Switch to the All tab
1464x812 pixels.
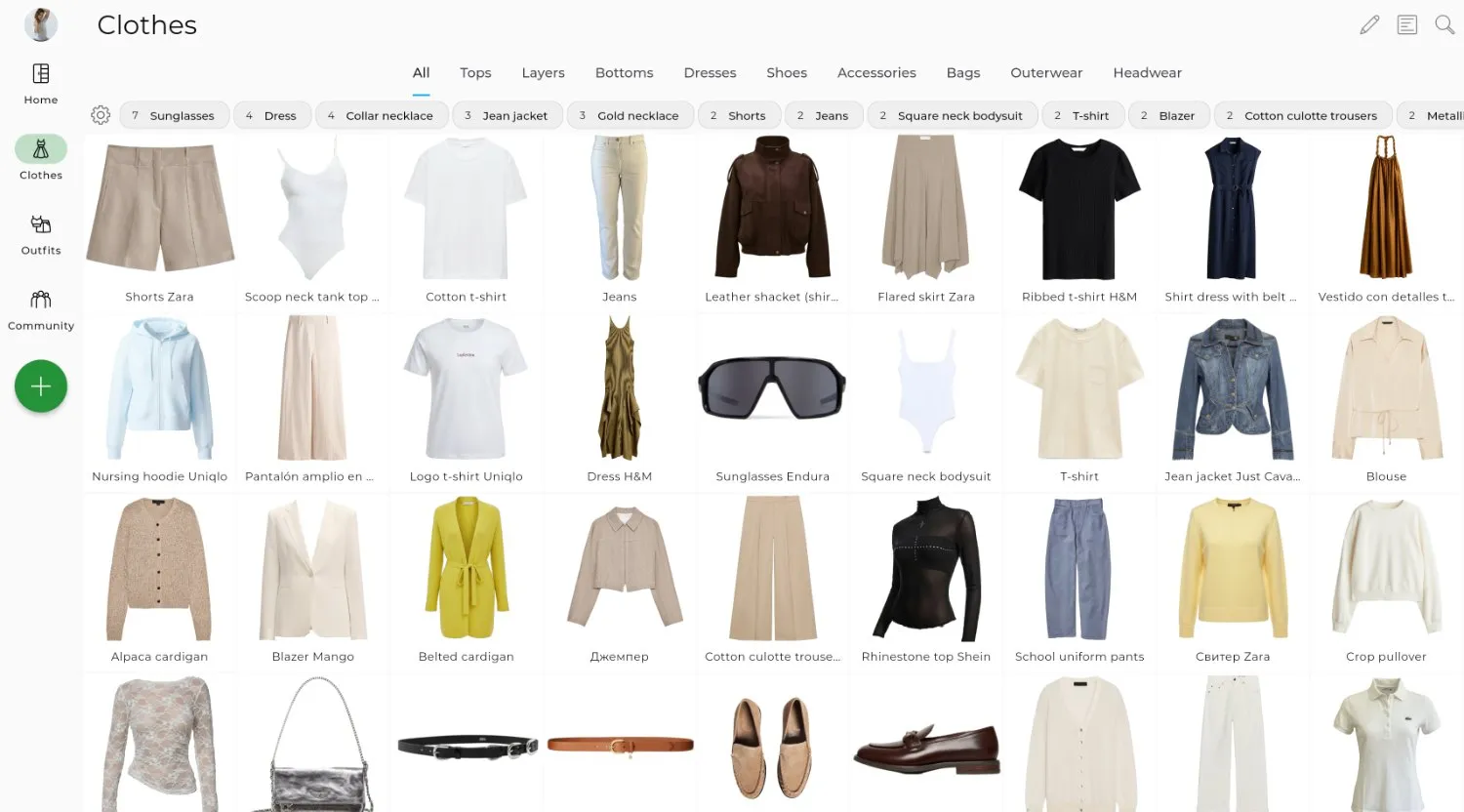coord(421,72)
